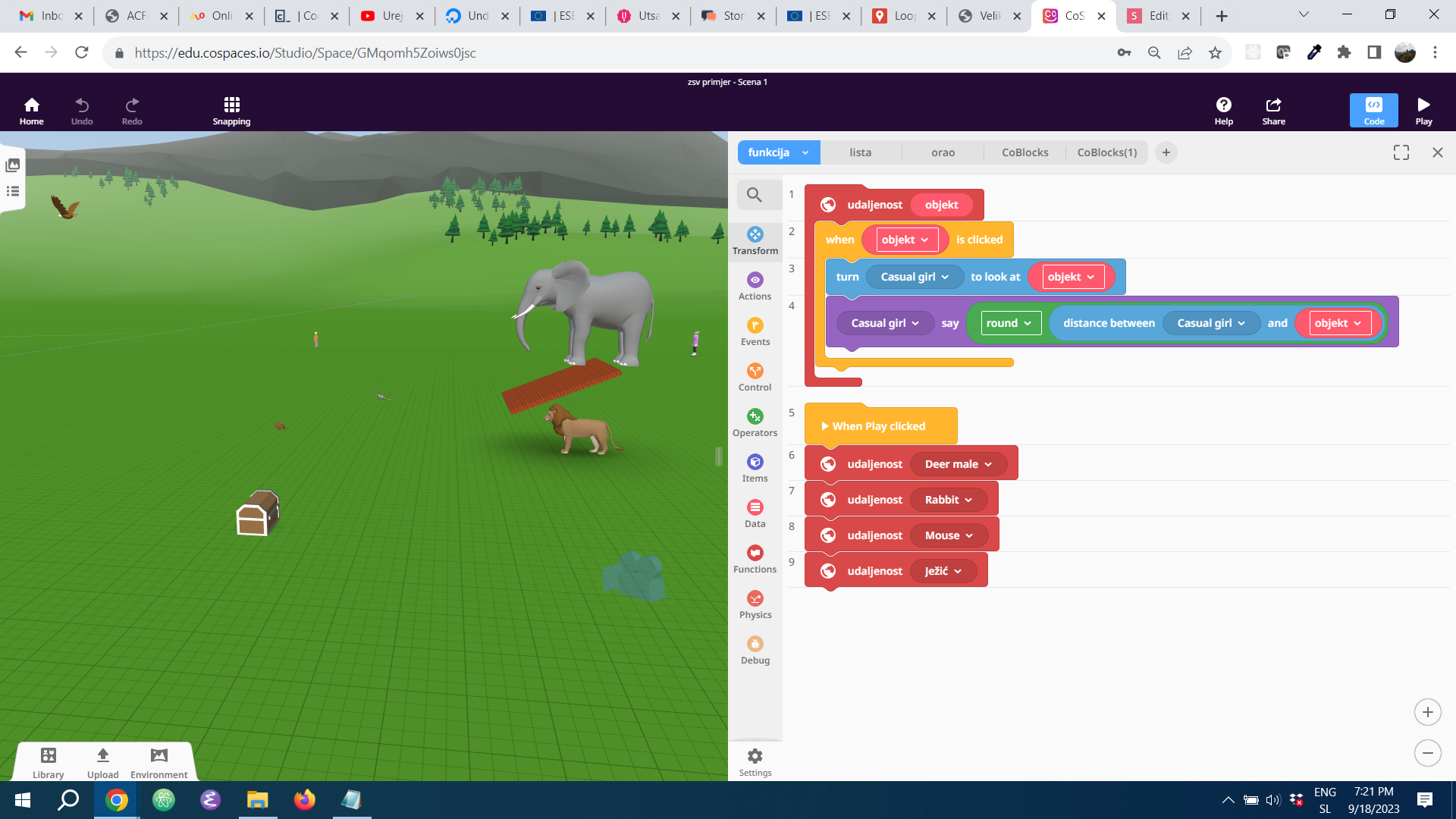
Task: Zoom in the code workspace
Action: point(1427,712)
